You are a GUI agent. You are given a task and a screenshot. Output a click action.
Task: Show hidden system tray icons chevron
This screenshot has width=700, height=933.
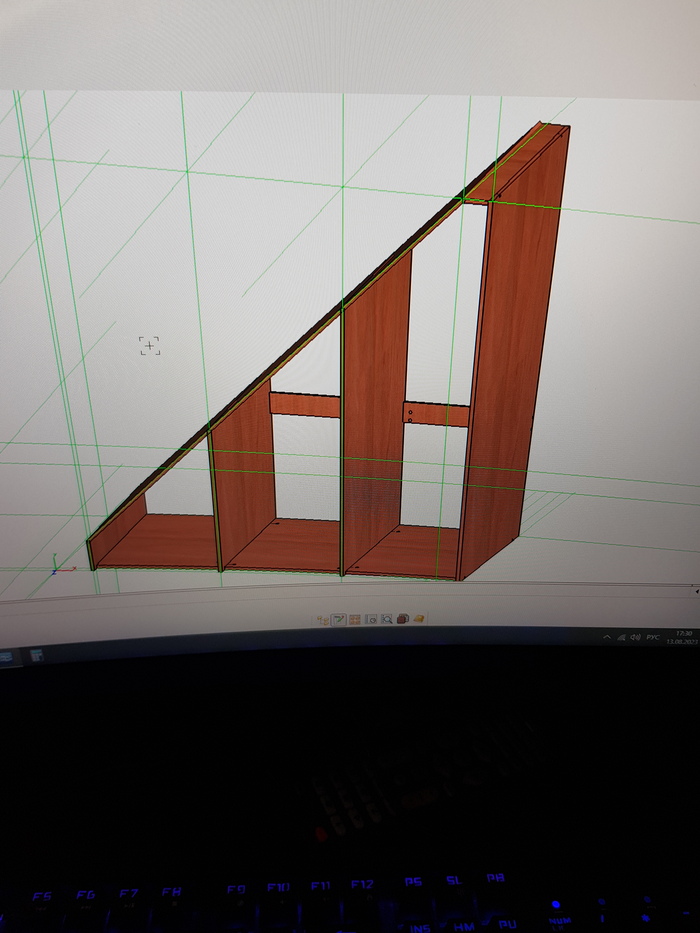click(x=607, y=637)
